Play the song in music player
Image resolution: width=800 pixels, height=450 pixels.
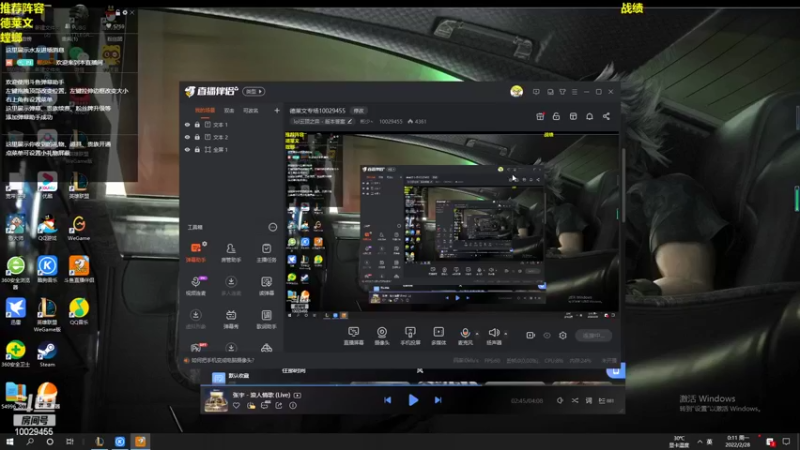click(x=413, y=401)
